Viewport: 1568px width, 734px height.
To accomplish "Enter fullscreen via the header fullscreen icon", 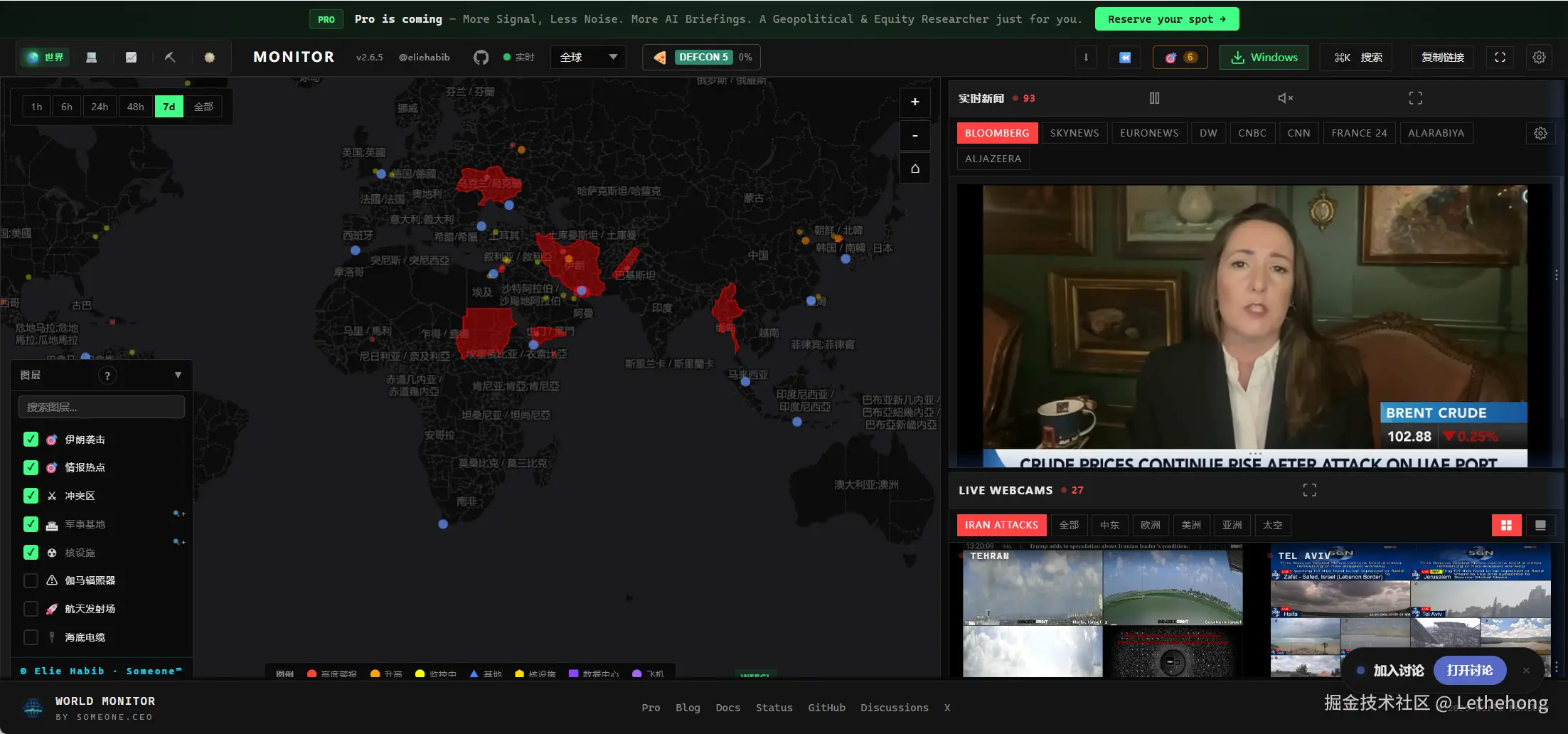I will pos(1500,58).
